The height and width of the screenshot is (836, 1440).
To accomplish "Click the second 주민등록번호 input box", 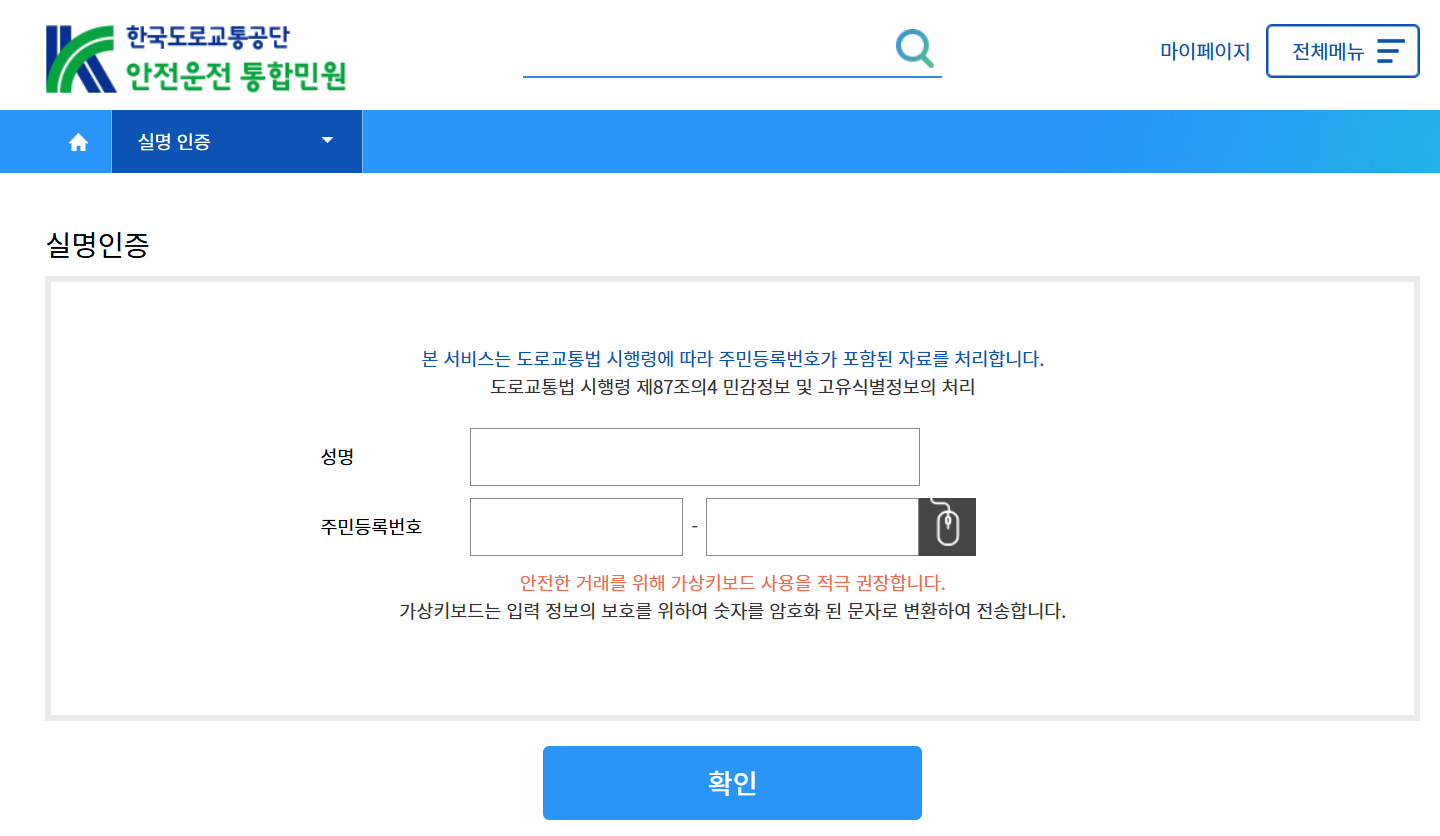I will [x=811, y=526].
